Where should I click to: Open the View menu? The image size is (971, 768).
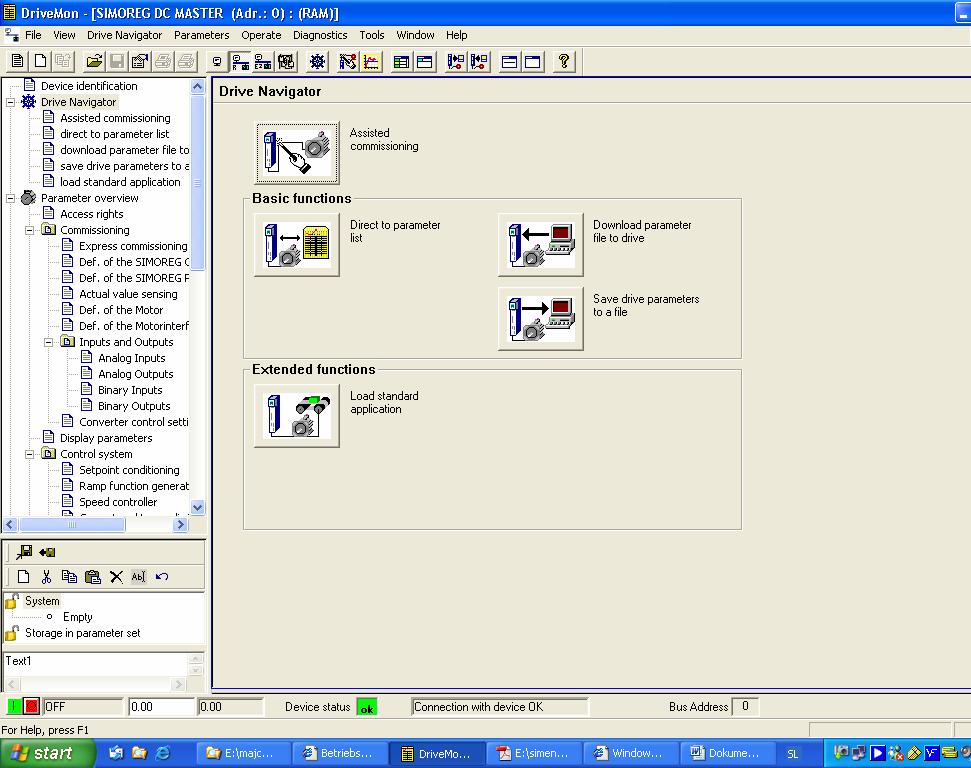(x=64, y=35)
